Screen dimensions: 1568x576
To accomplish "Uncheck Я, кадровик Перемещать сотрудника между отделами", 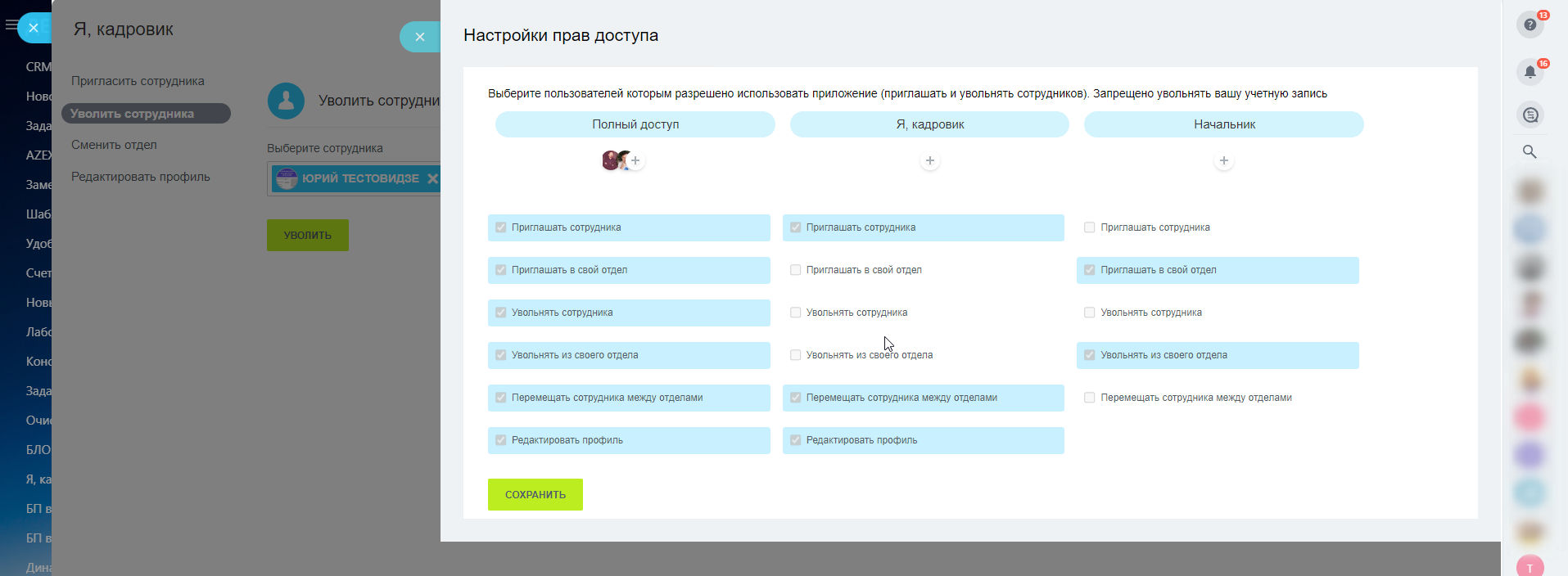I will 795,398.
